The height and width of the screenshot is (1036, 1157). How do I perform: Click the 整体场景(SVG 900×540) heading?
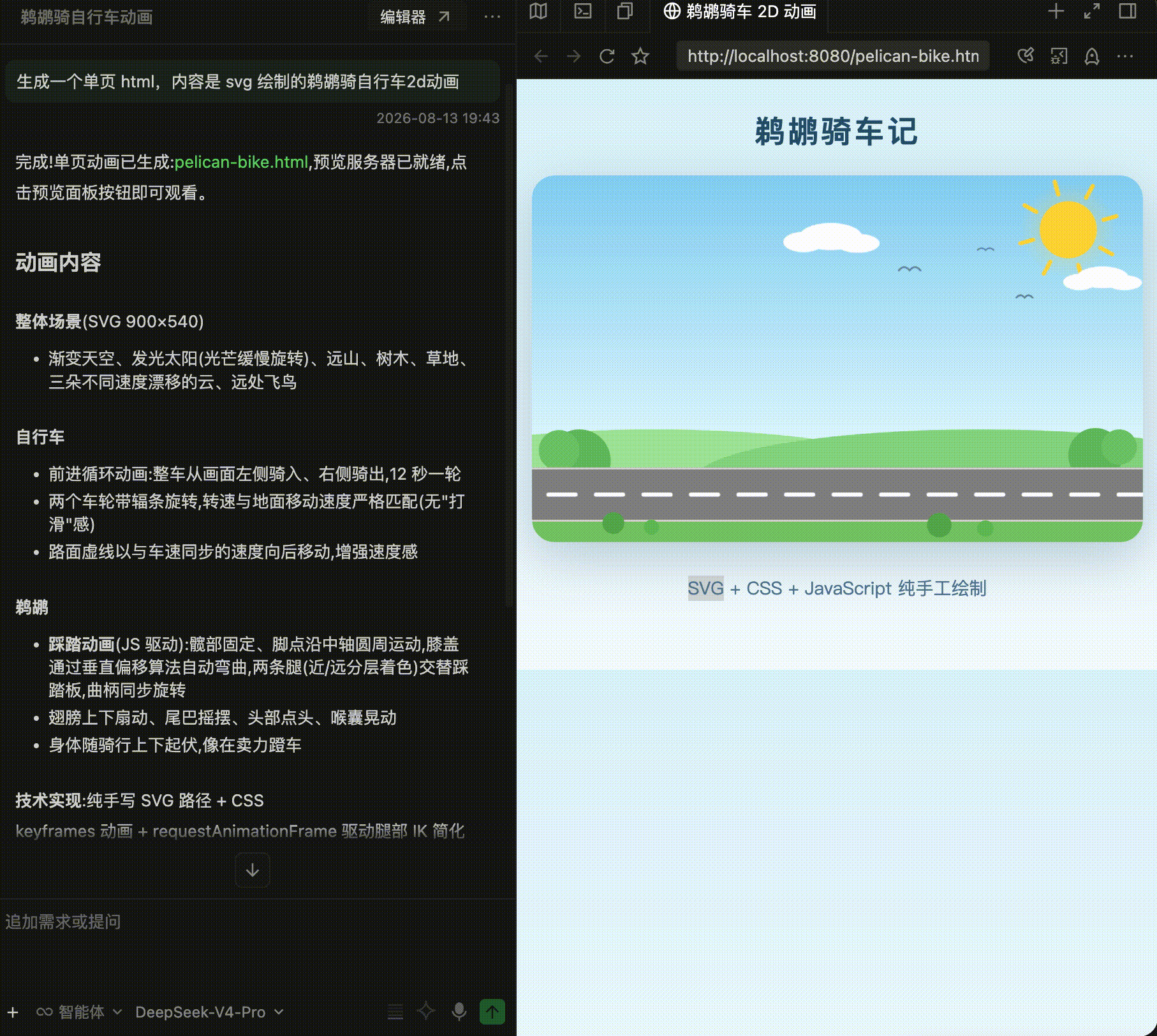(x=110, y=322)
